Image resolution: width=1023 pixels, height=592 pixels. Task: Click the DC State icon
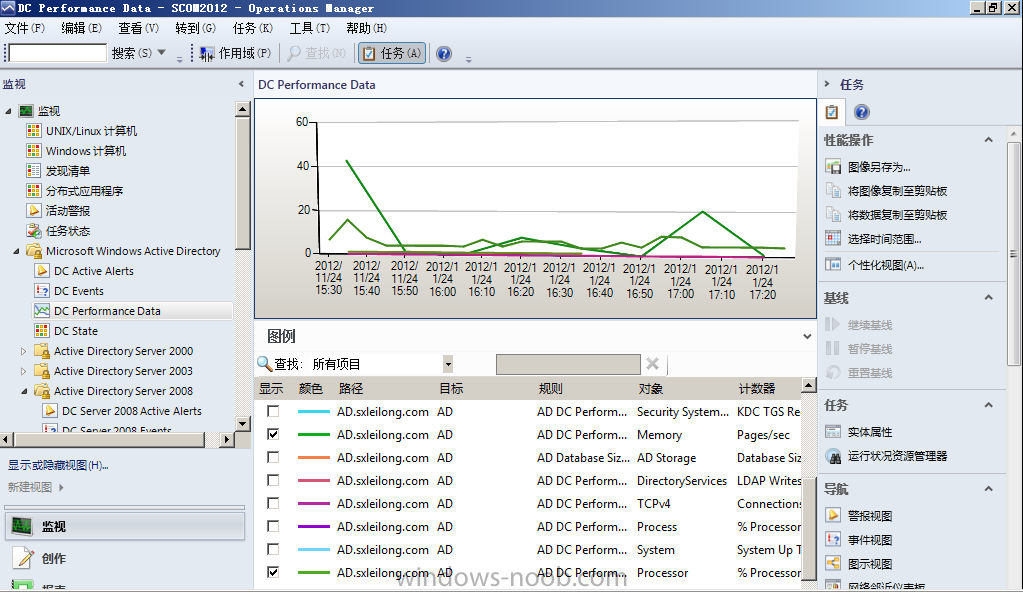coord(42,331)
